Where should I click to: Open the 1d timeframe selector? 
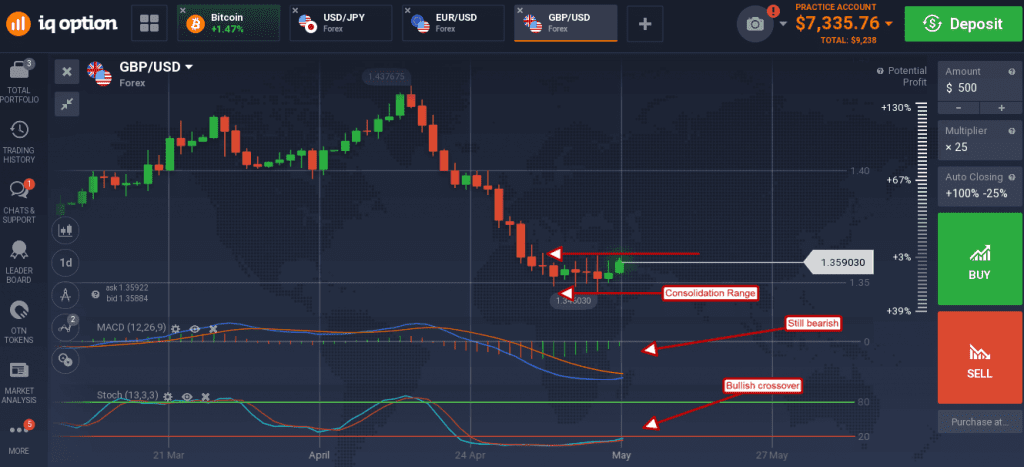(x=66, y=262)
